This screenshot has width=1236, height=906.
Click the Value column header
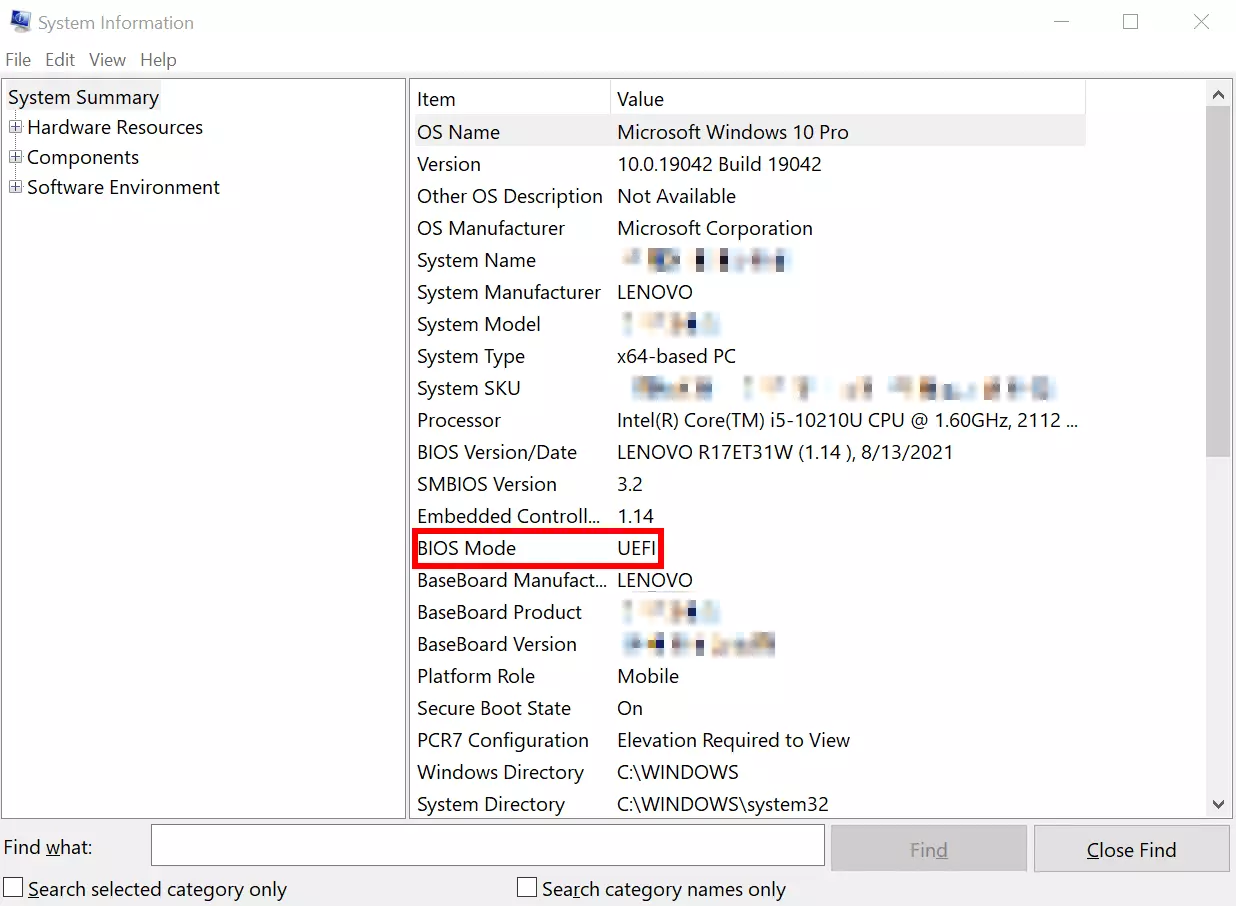[x=846, y=99]
